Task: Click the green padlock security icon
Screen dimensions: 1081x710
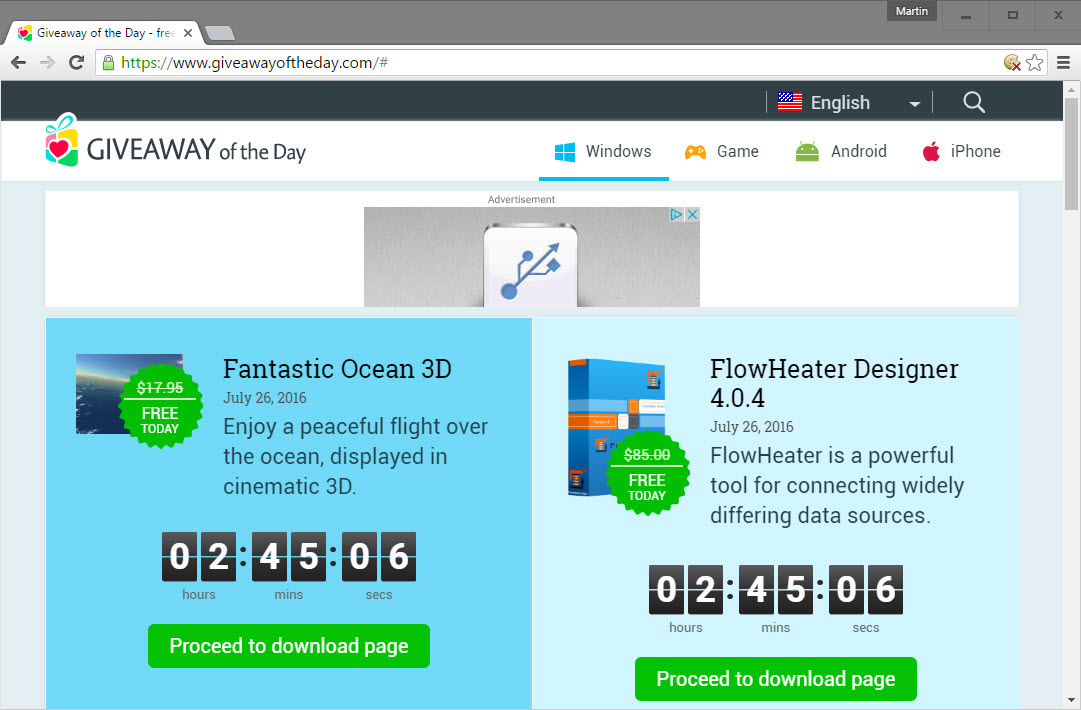Action: pyautogui.click(x=108, y=63)
